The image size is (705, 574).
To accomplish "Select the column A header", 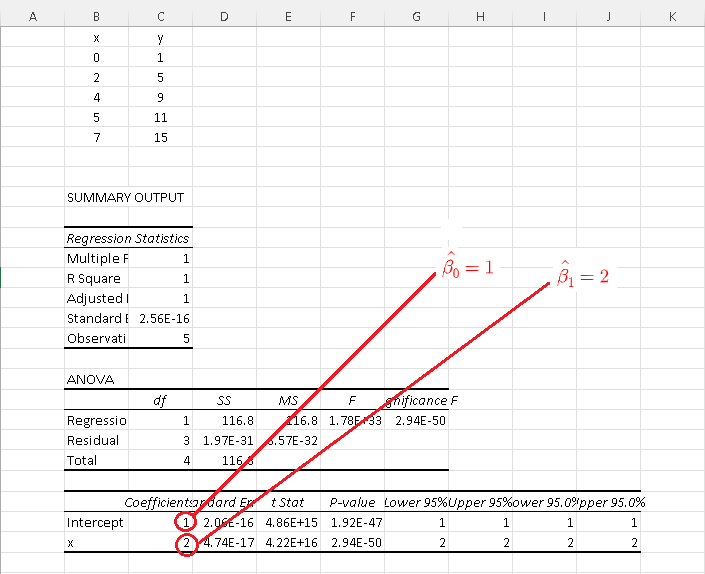I will click(32, 17).
